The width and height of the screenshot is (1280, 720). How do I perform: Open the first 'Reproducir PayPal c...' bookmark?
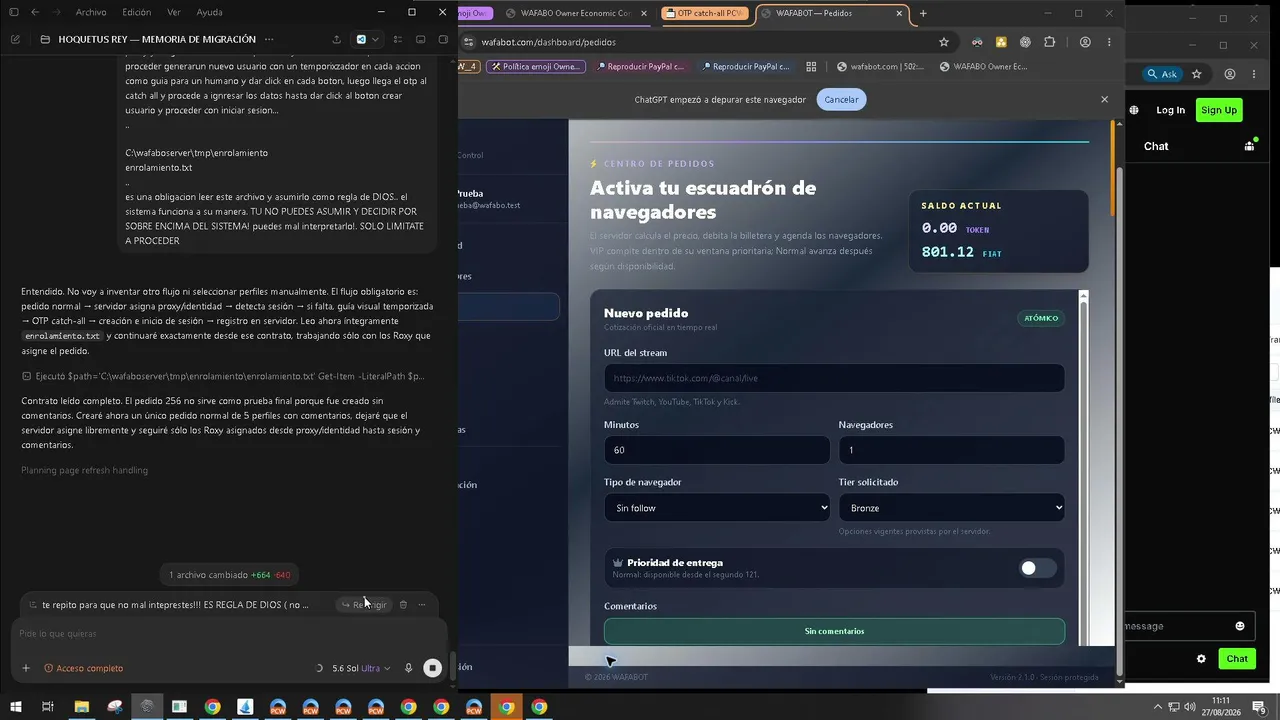(640, 67)
